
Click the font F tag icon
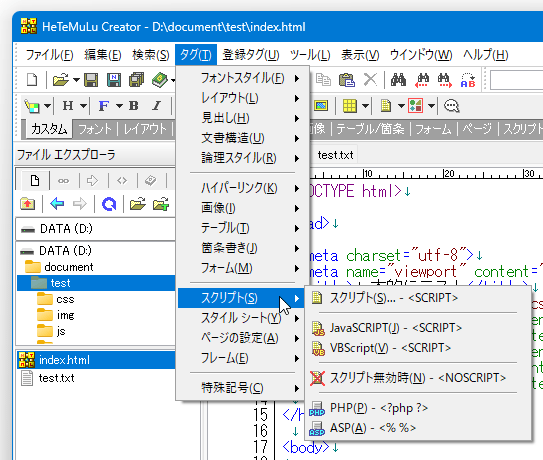104,106
